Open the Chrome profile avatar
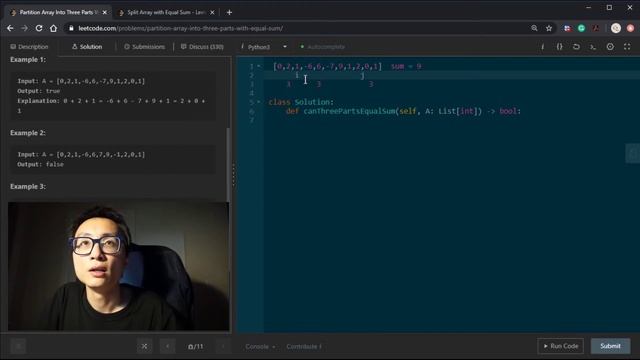 click(x=616, y=28)
